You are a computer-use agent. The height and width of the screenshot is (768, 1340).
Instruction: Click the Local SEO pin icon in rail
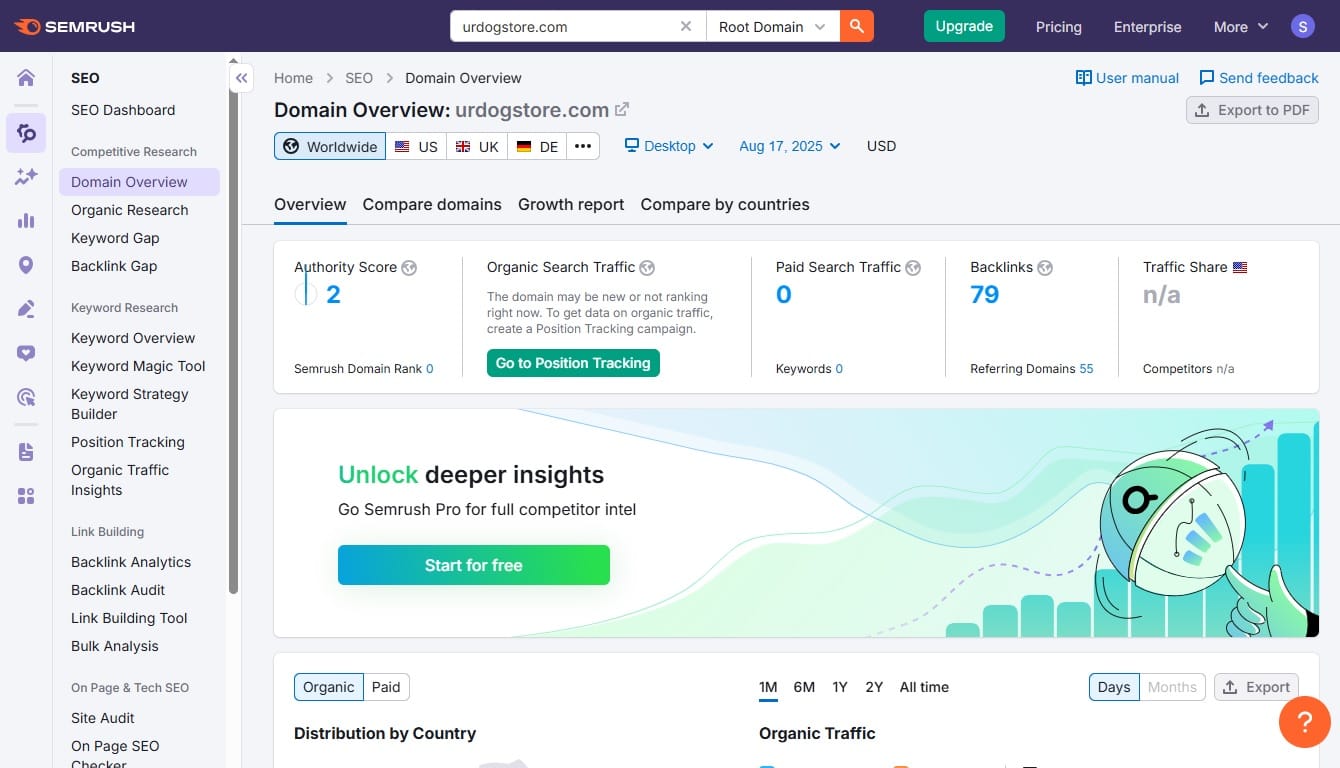26,265
